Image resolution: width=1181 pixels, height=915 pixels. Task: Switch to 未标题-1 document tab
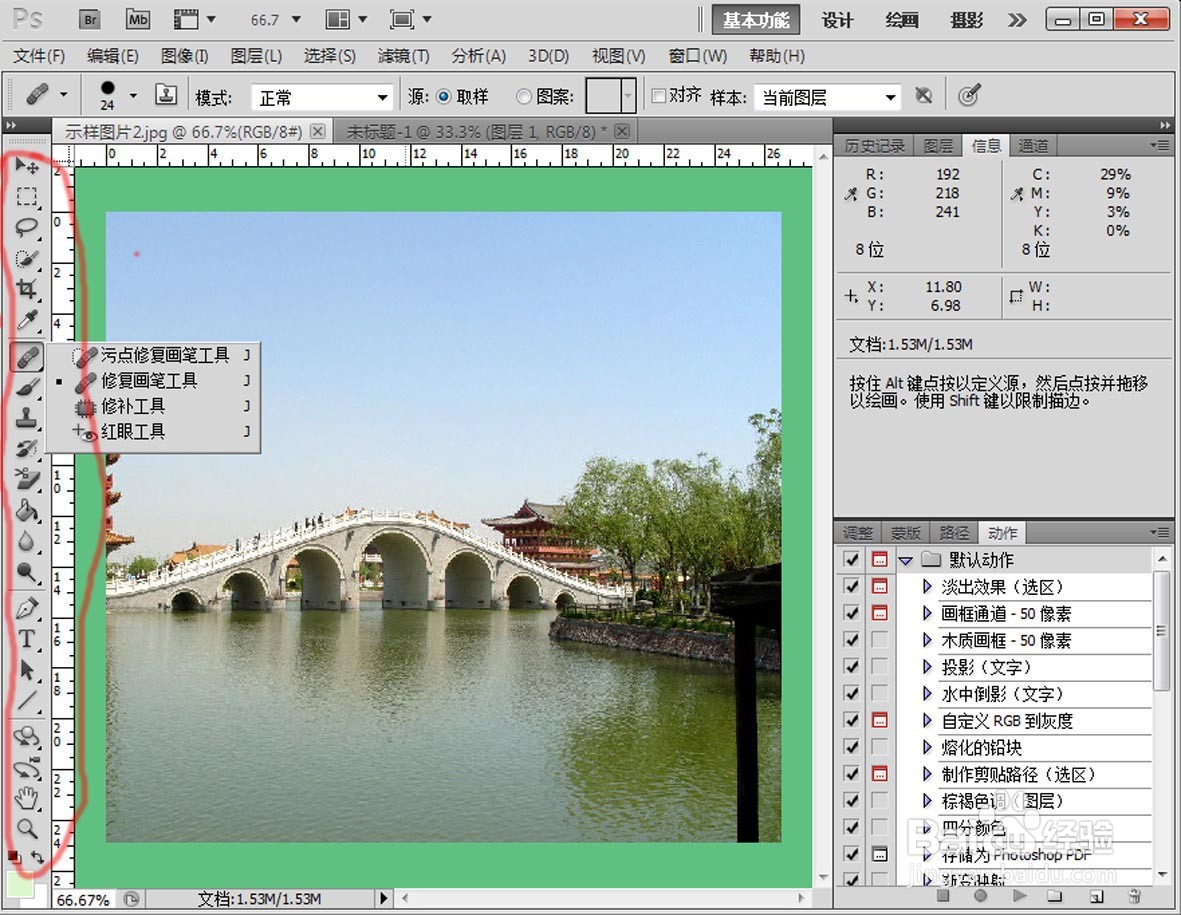tap(478, 132)
